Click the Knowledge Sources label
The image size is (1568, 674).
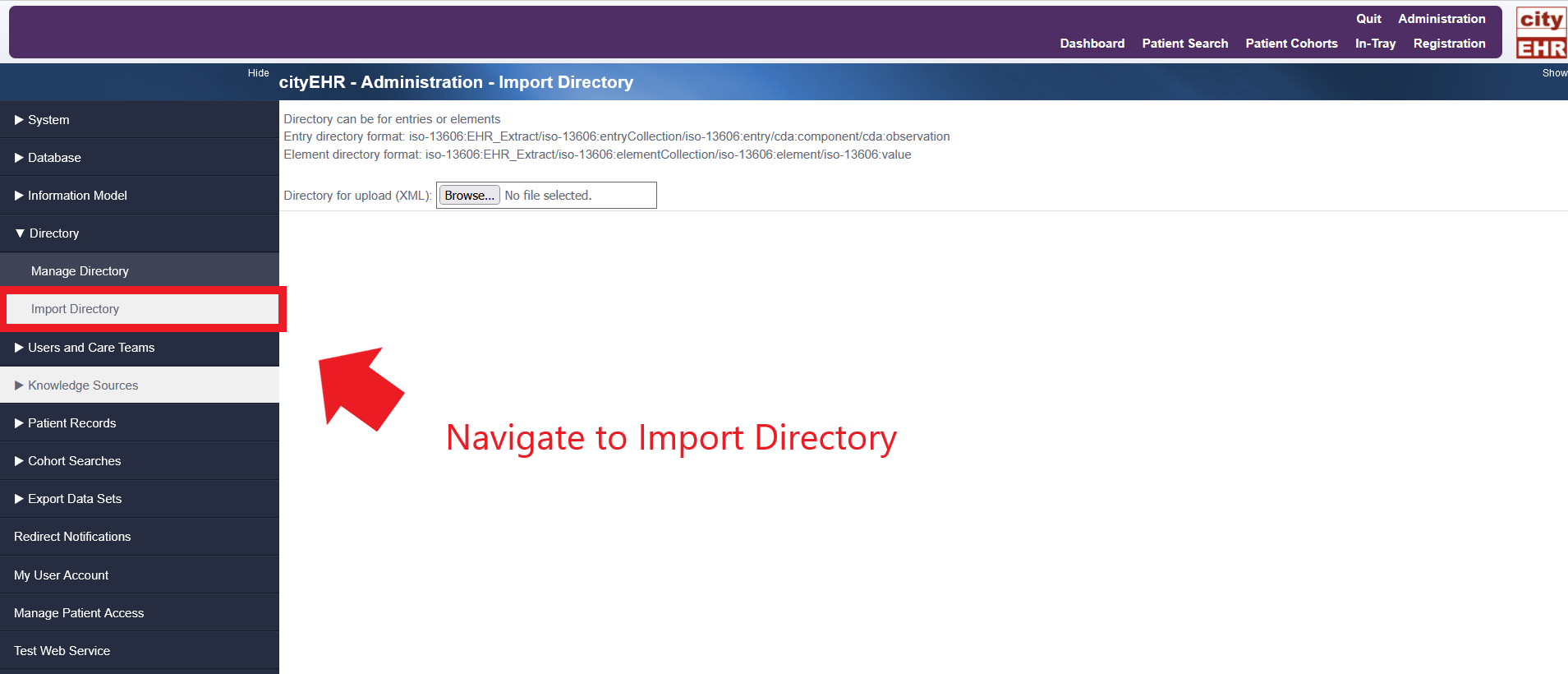click(83, 385)
